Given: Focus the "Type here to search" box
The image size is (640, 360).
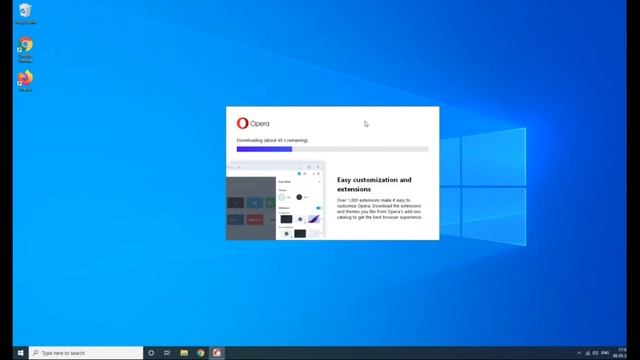Looking at the screenshot, I should pos(86,353).
